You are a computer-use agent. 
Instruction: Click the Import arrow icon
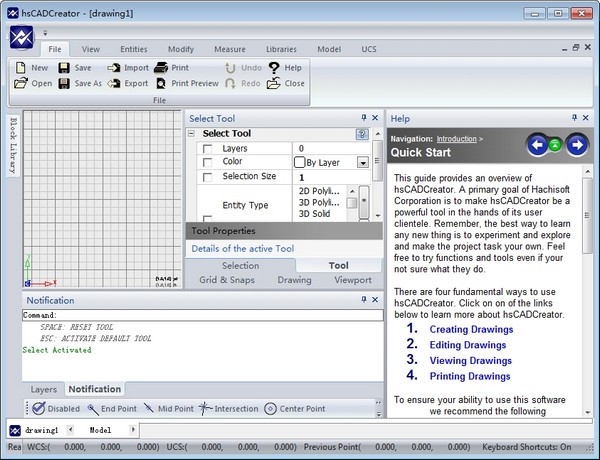pos(113,68)
